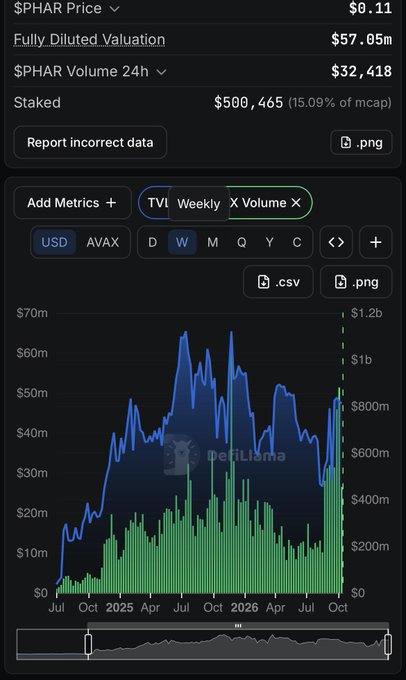
Task: Click the range selector top drag bar
Action: (238, 626)
